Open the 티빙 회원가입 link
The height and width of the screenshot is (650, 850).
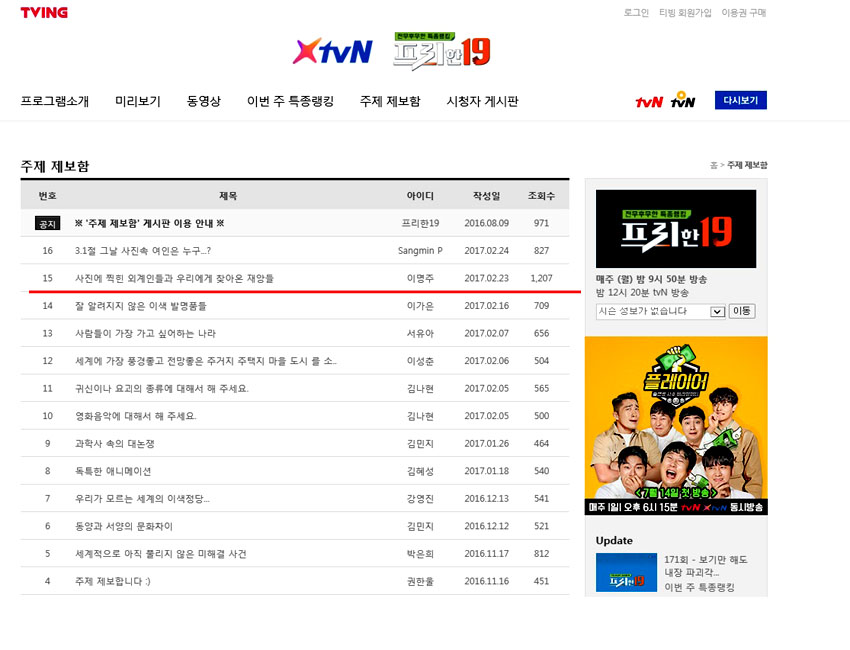[x=685, y=13]
